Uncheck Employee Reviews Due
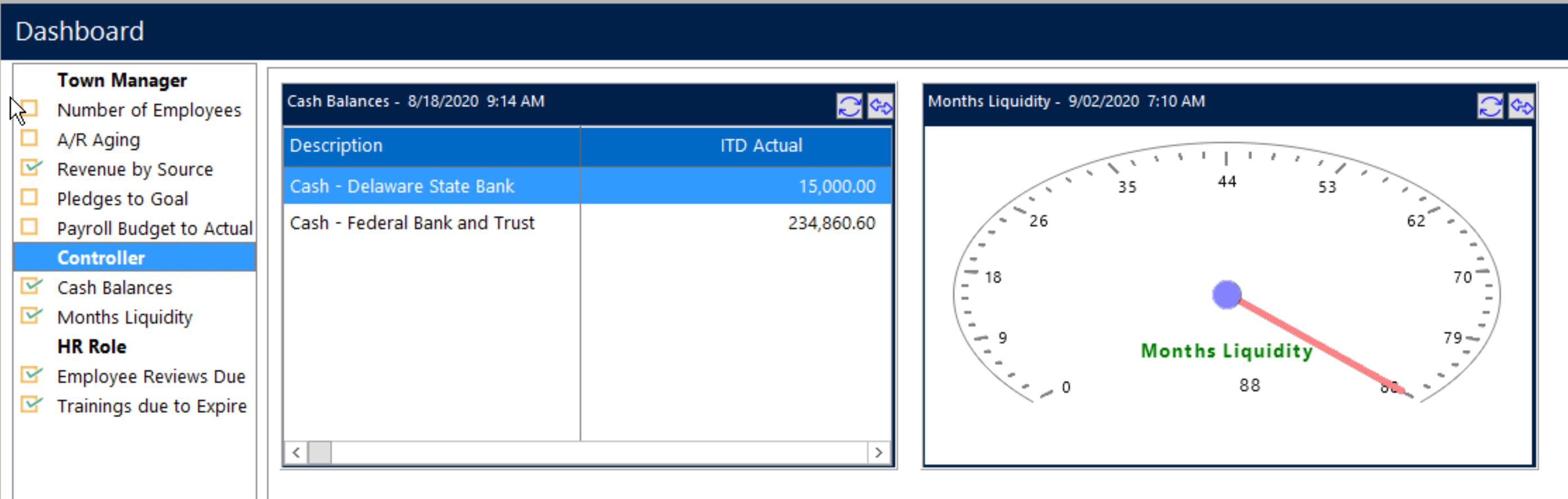The width and height of the screenshot is (1568, 499). click(29, 375)
